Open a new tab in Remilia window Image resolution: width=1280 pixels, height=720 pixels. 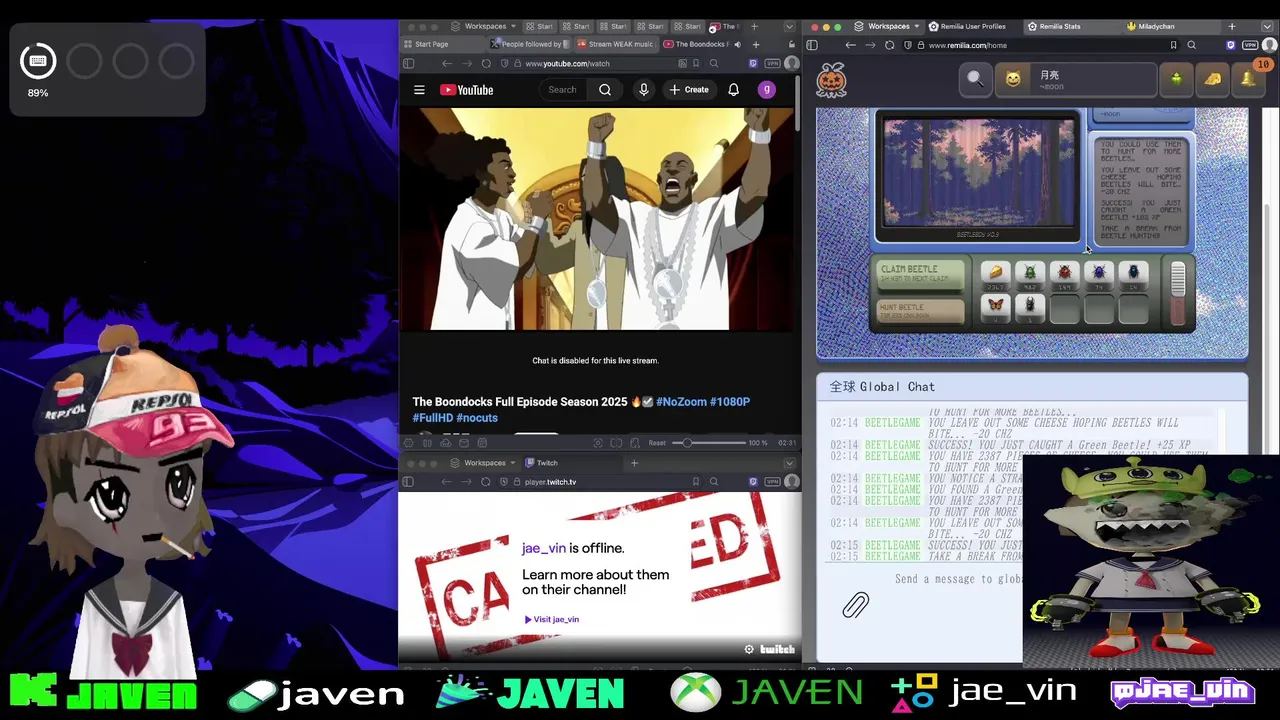click(1232, 27)
